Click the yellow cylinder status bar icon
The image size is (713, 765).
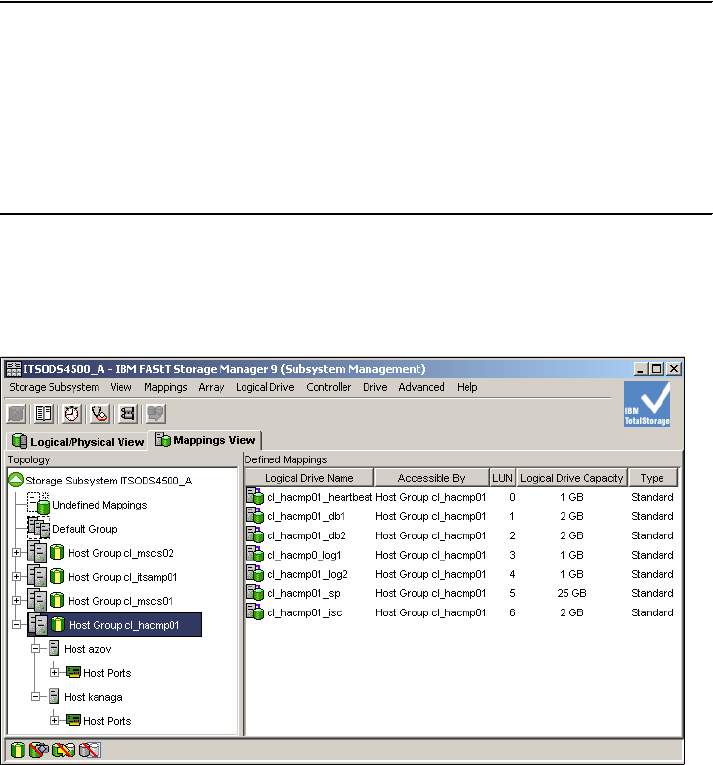(x=18, y=750)
